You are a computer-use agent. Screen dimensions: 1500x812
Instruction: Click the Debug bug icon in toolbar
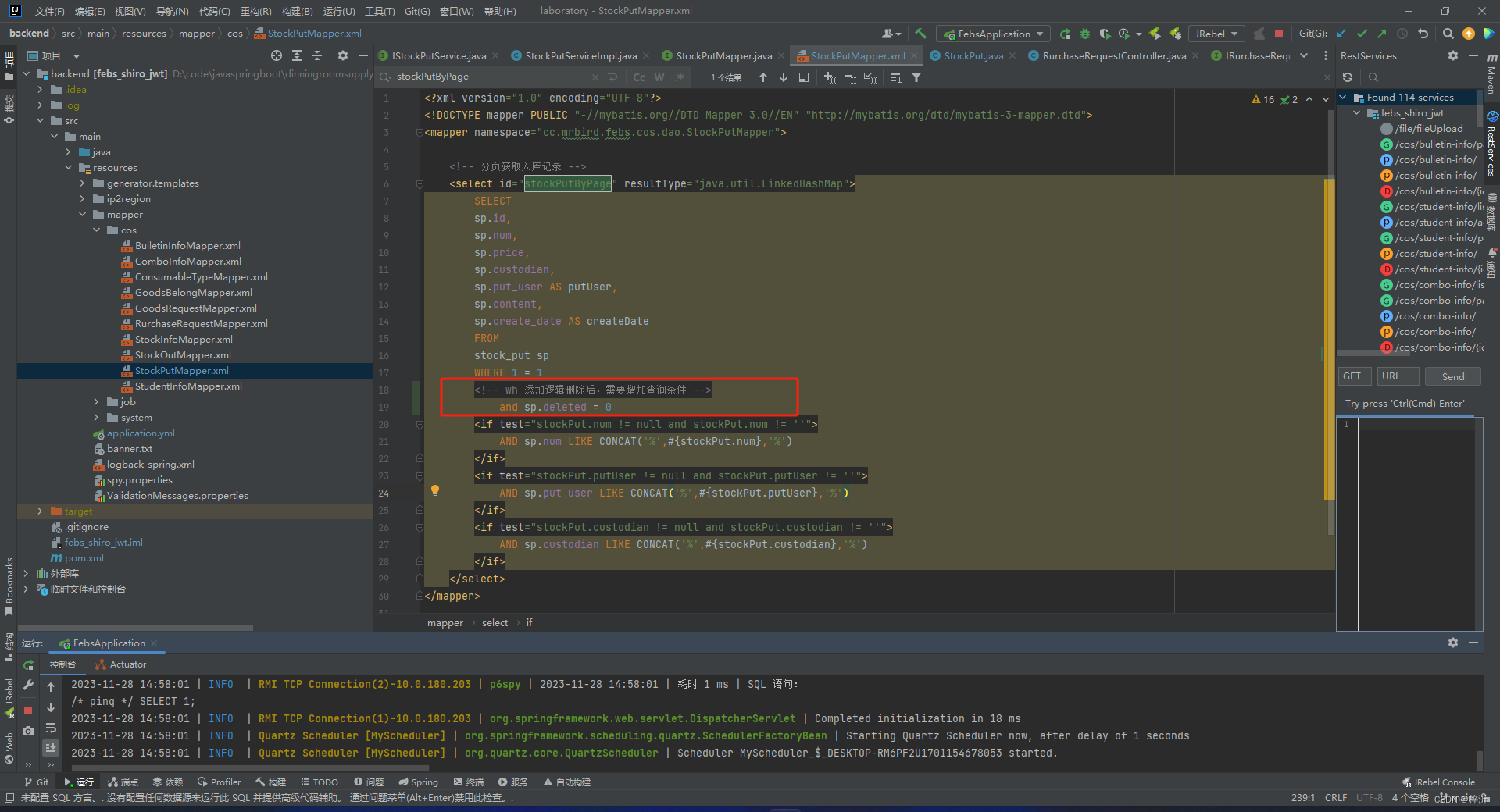coord(1084,34)
